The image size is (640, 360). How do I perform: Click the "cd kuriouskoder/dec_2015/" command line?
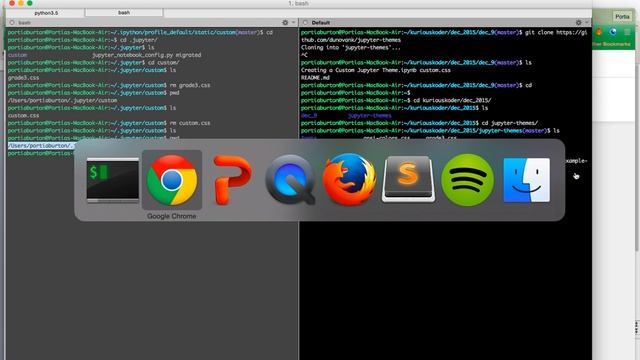[x=452, y=100]
